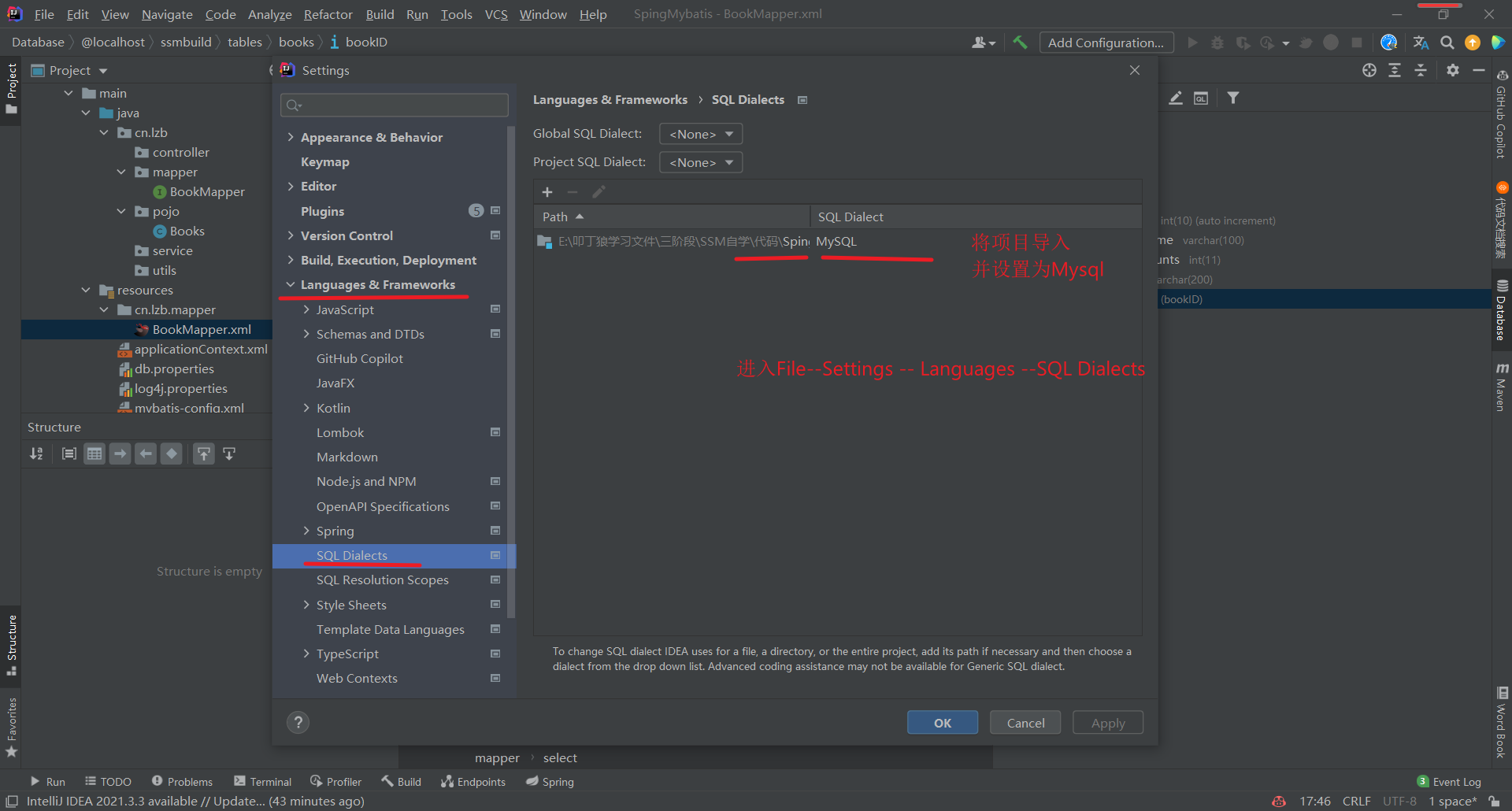Click the orange update arrow icon
This screenshot has width=1512, height=811.
(1473, 43)
